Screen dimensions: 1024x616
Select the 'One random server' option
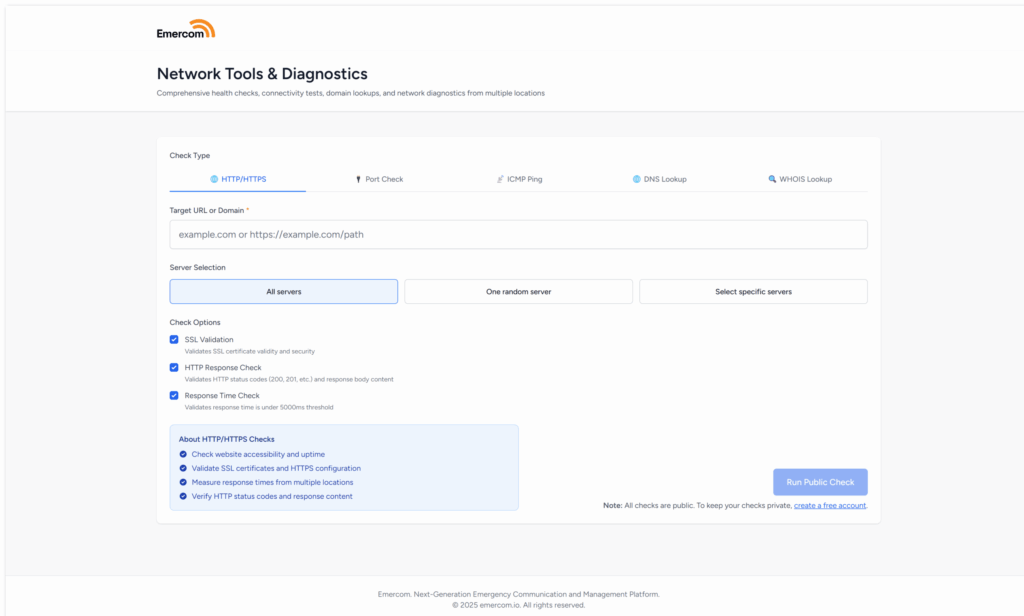[518, 291]
